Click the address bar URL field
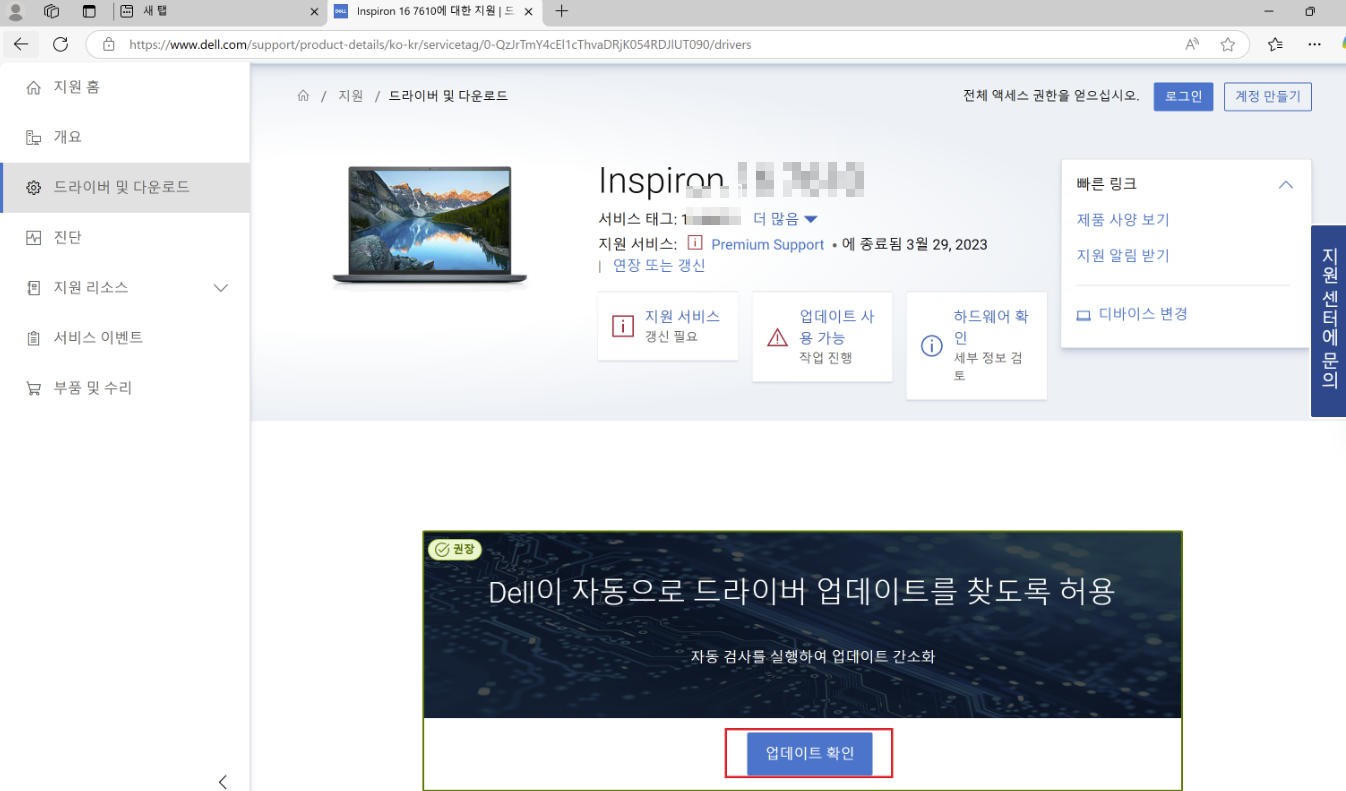1346x791 pixels. (x=640, y=44)
